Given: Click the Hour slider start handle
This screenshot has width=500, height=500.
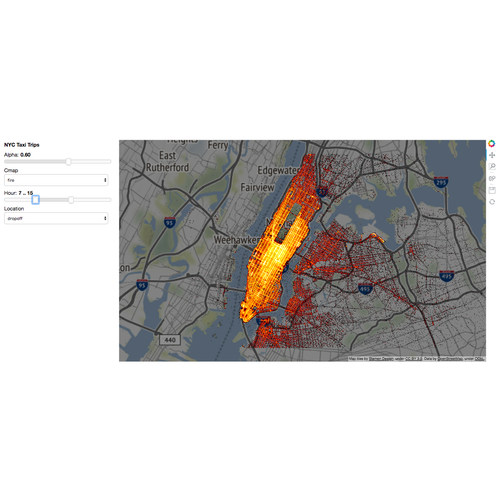Looking at the screenshot, I should (x=35, y=200).
